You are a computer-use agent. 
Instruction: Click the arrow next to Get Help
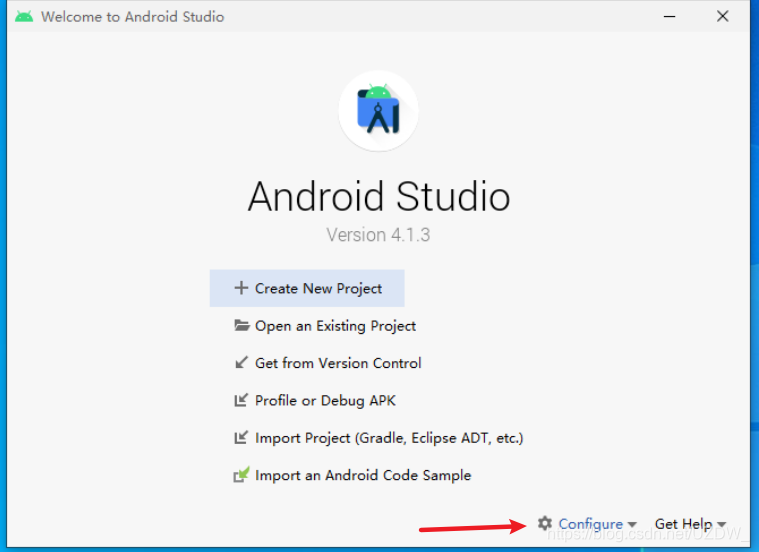tap(722, 525)
